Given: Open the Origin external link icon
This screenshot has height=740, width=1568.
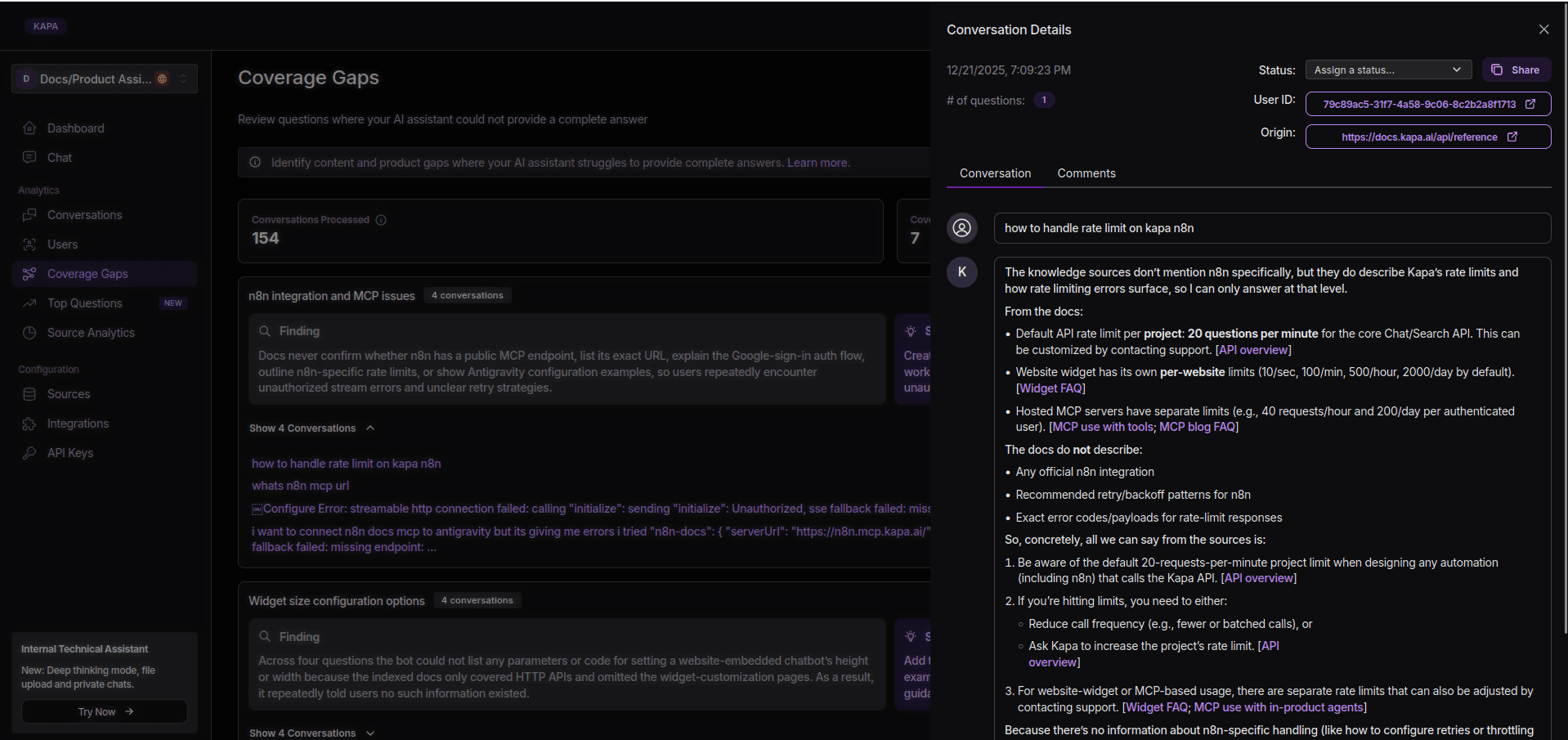Looking at the screenshot, I should [x=1512, y=137].
